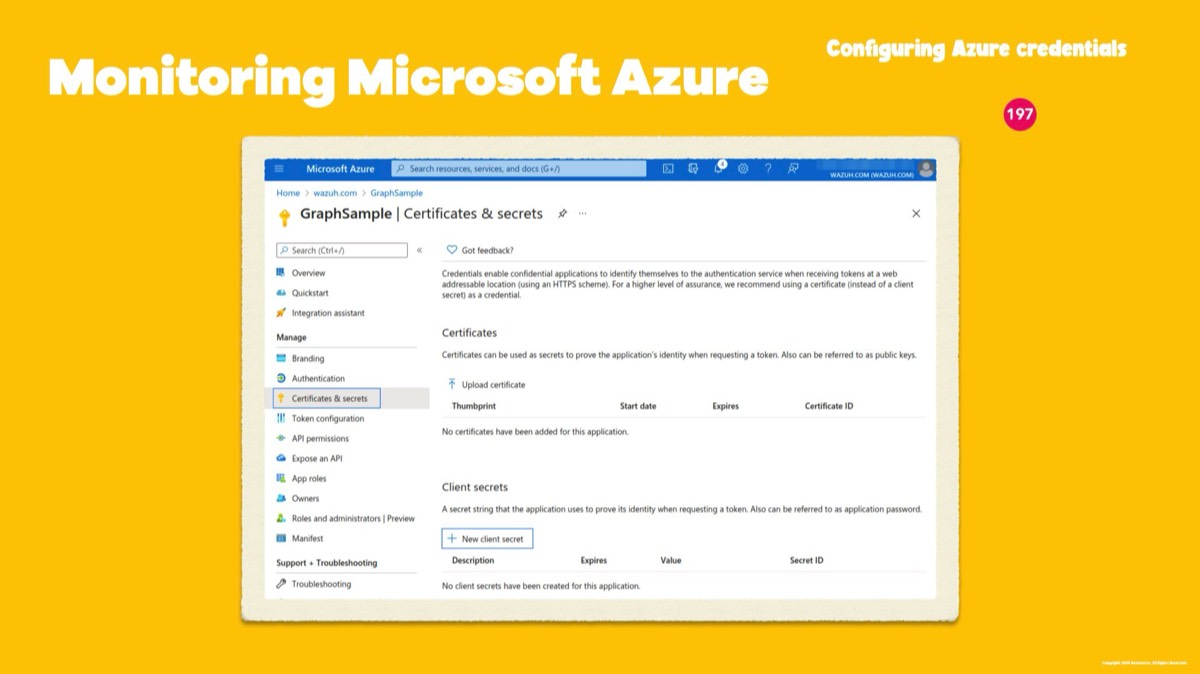Open portal settings gear icon
Viewport: 1200px width, 674px height.
(x=743, y=169)
